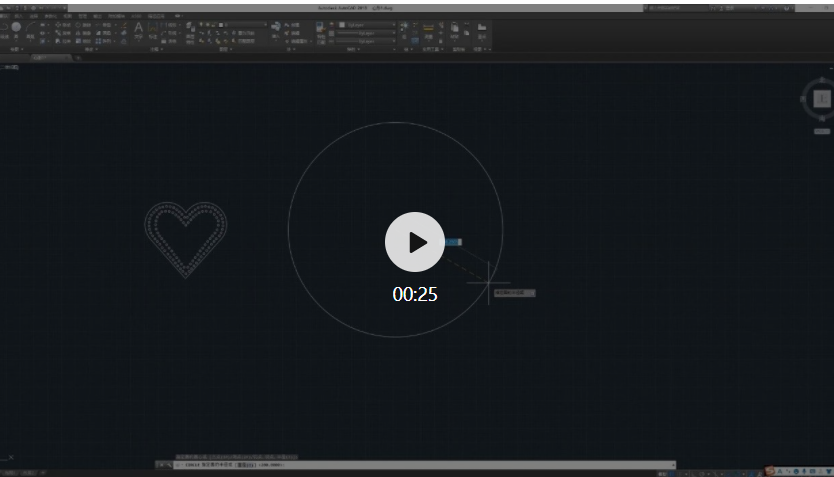Expand the Draw panel title arrow

tap(22, 49)
